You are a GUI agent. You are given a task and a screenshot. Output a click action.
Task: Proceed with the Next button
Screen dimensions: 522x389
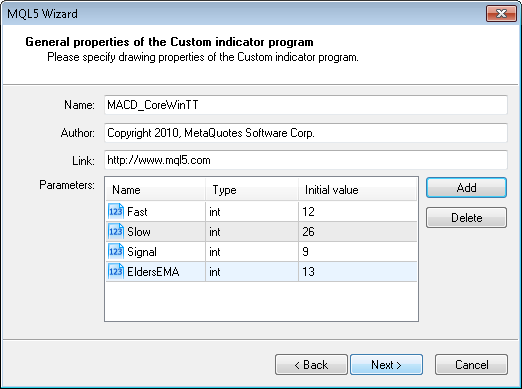386,365
